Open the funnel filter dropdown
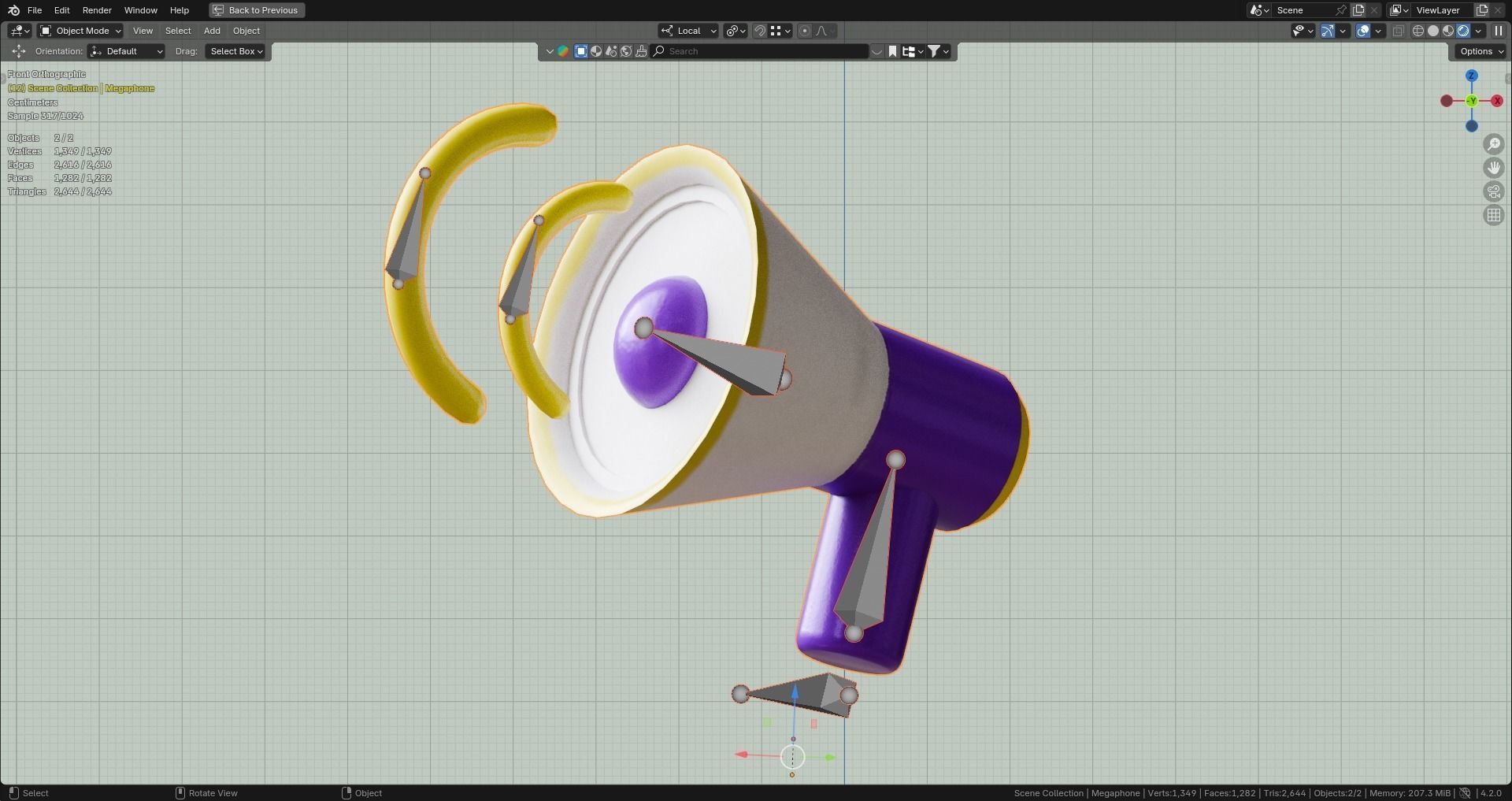Image resolution: width=1512 pixels, height=801 pixels. pos(938,51)
